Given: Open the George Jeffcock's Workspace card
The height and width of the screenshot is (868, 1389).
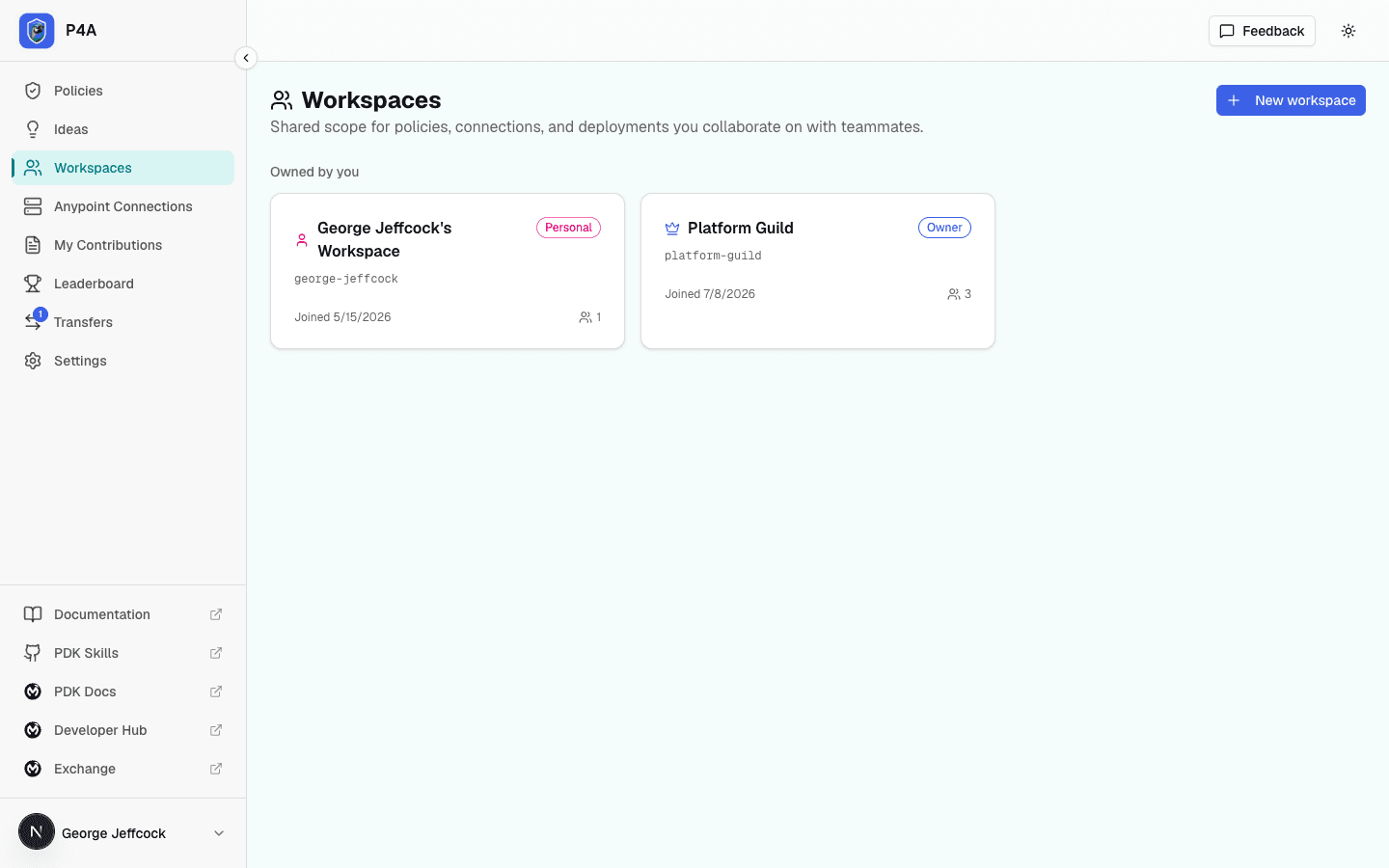Looking at the screenshot, I should [x=448, y=271].
